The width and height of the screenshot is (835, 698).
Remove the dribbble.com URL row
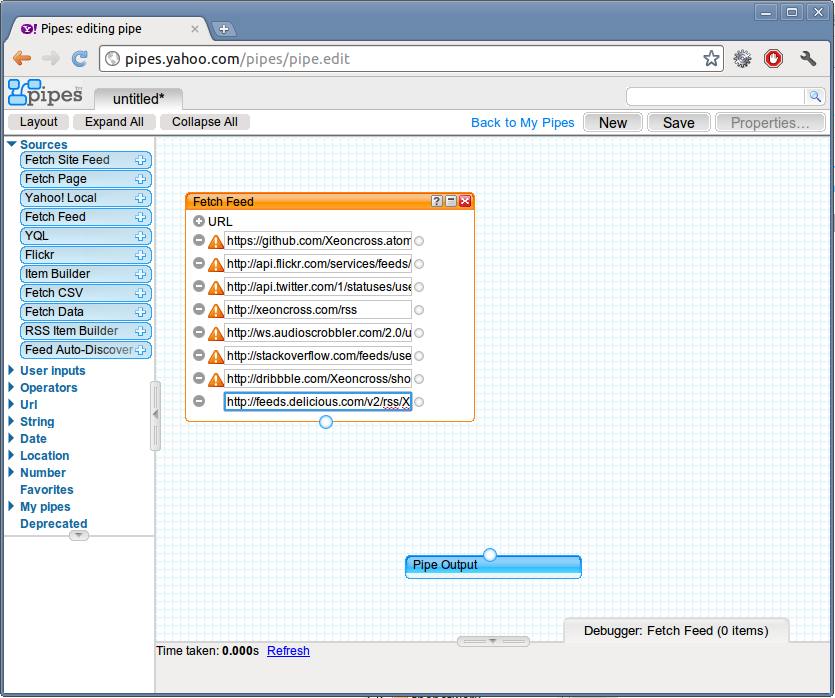(199, 378)
